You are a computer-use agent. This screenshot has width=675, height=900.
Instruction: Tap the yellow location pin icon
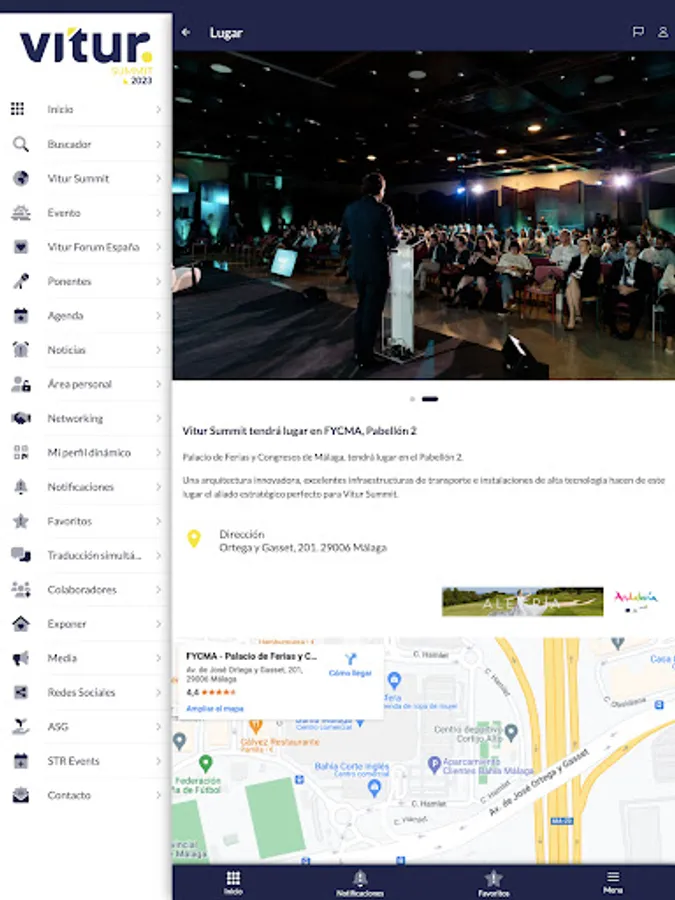tap(194, 538)
